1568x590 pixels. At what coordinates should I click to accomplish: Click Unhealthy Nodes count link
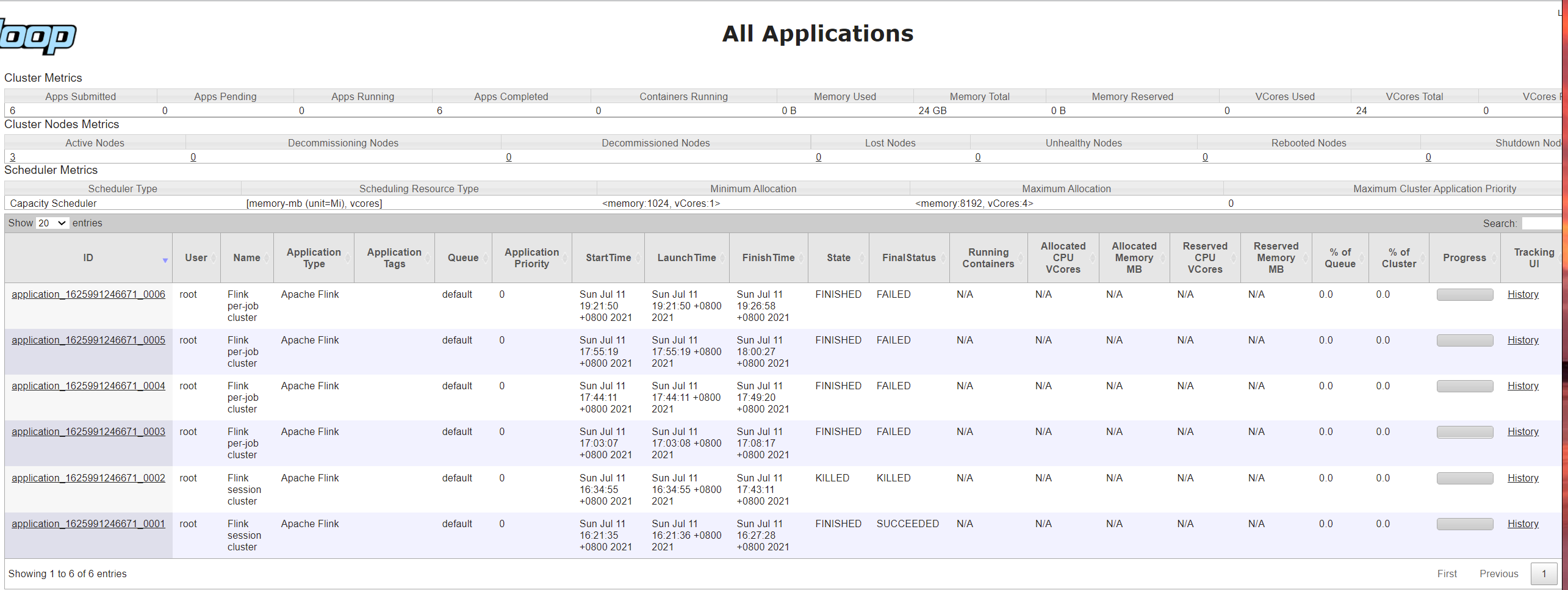(x=978, y=157)
